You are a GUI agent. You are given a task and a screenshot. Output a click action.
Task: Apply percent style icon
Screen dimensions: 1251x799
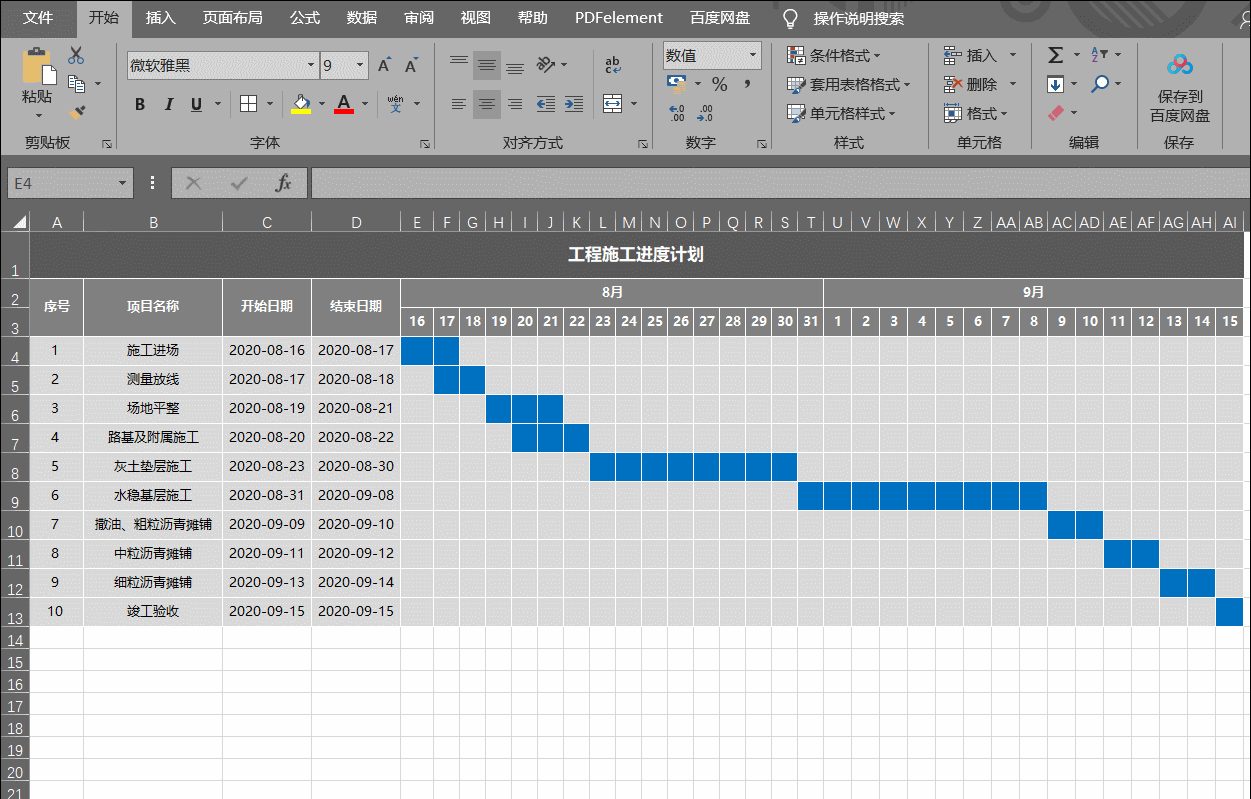click(720, 85)
